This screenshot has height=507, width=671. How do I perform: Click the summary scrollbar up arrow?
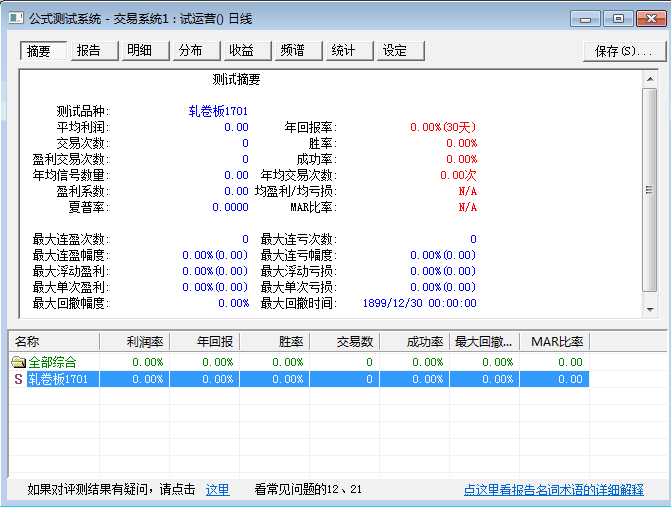[650, 79]
